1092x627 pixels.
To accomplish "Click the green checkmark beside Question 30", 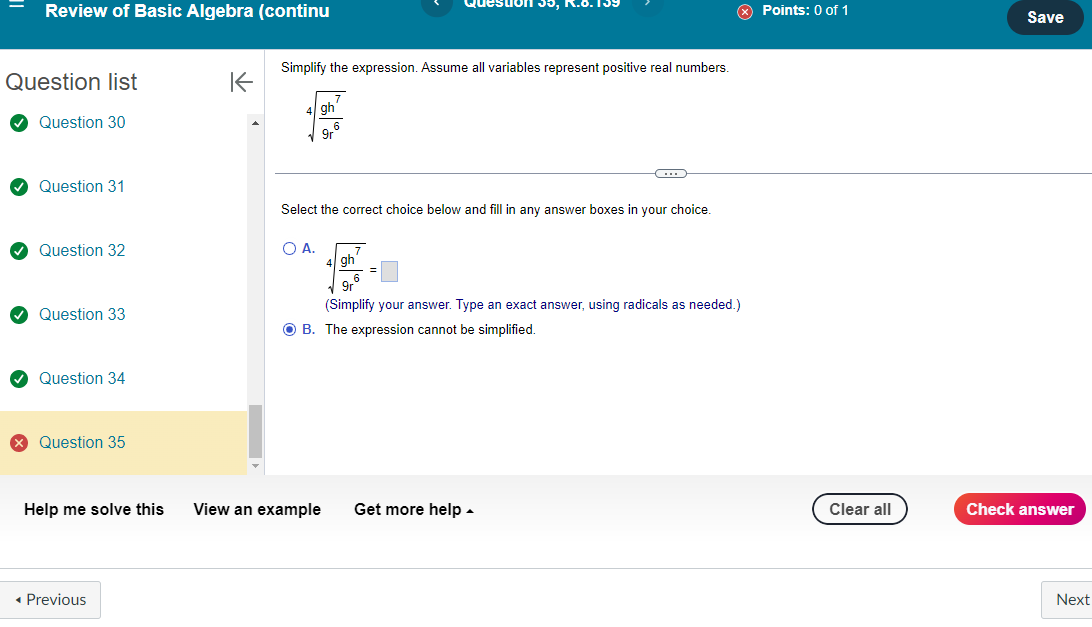I will [19, 122].
